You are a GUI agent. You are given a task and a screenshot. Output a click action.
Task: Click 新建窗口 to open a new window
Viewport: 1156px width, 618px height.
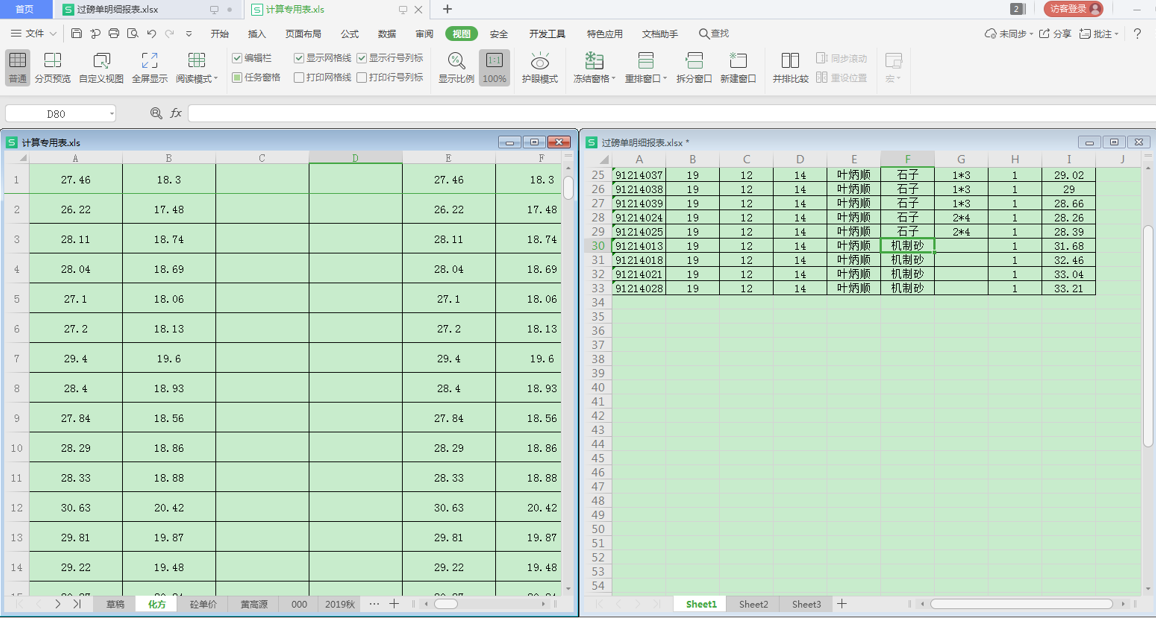[x=738, y=67]
